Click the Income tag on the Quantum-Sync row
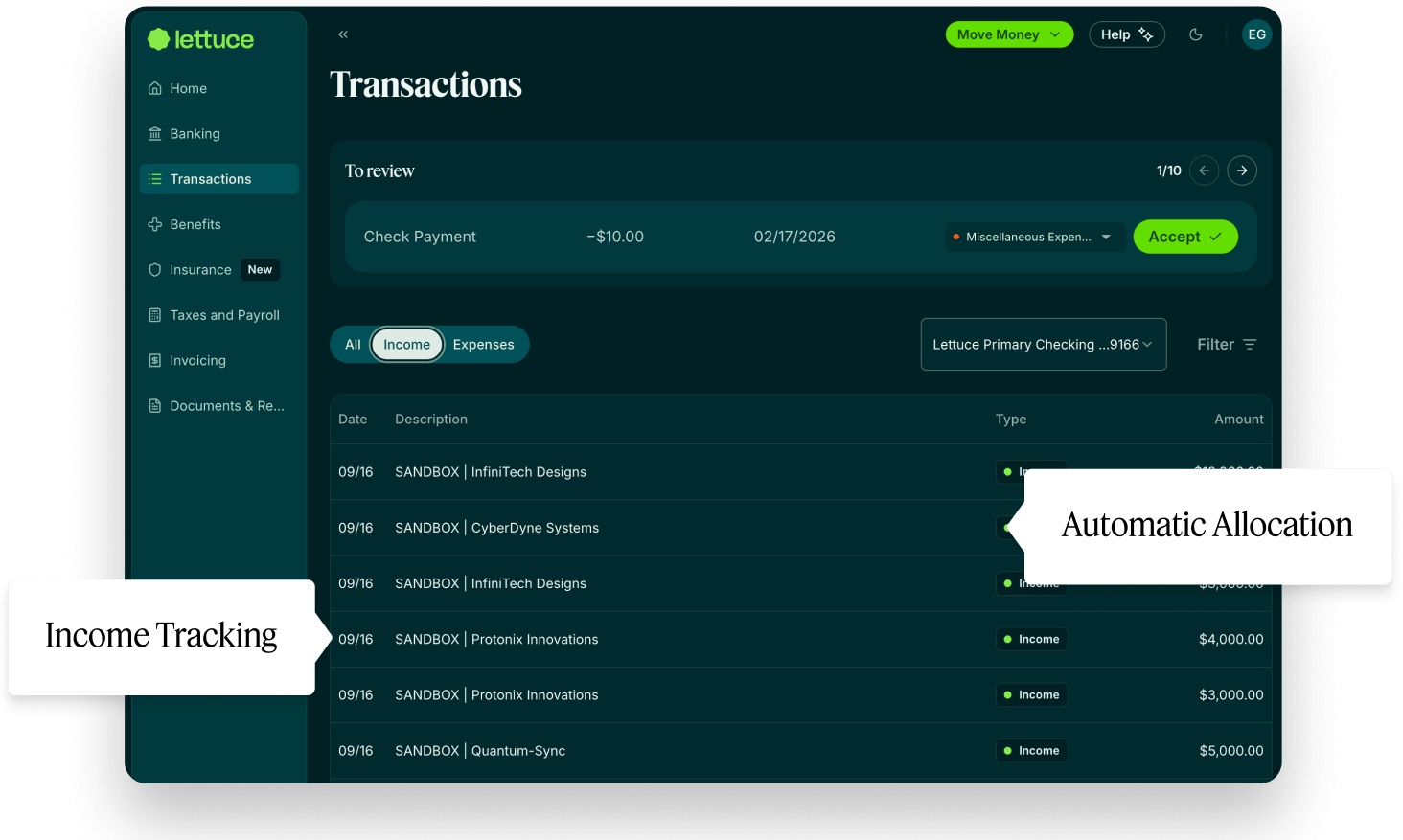The height and width of the screenshot is (840, 1403). click(x=1031, y=751)
